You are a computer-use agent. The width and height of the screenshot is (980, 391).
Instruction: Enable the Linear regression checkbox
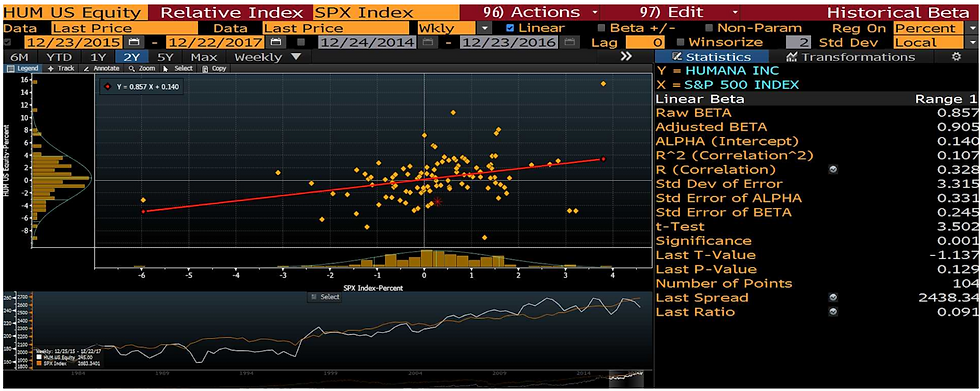(x=509, y=28)
